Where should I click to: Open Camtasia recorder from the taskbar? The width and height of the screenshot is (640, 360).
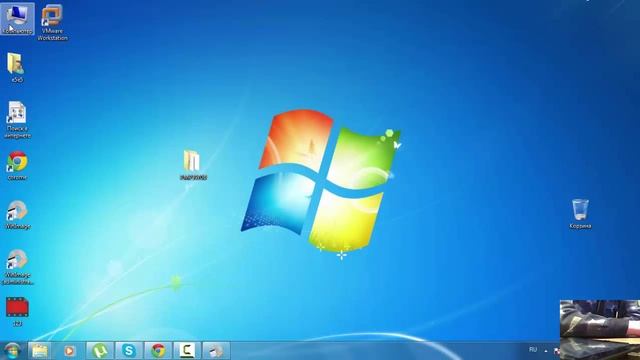tap(187, 351)
